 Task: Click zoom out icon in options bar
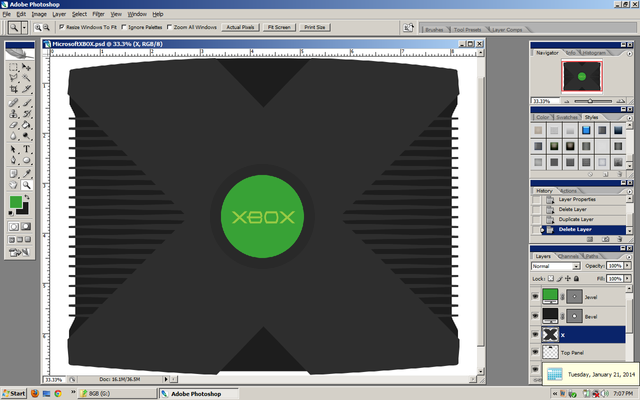tap(47, 27)
